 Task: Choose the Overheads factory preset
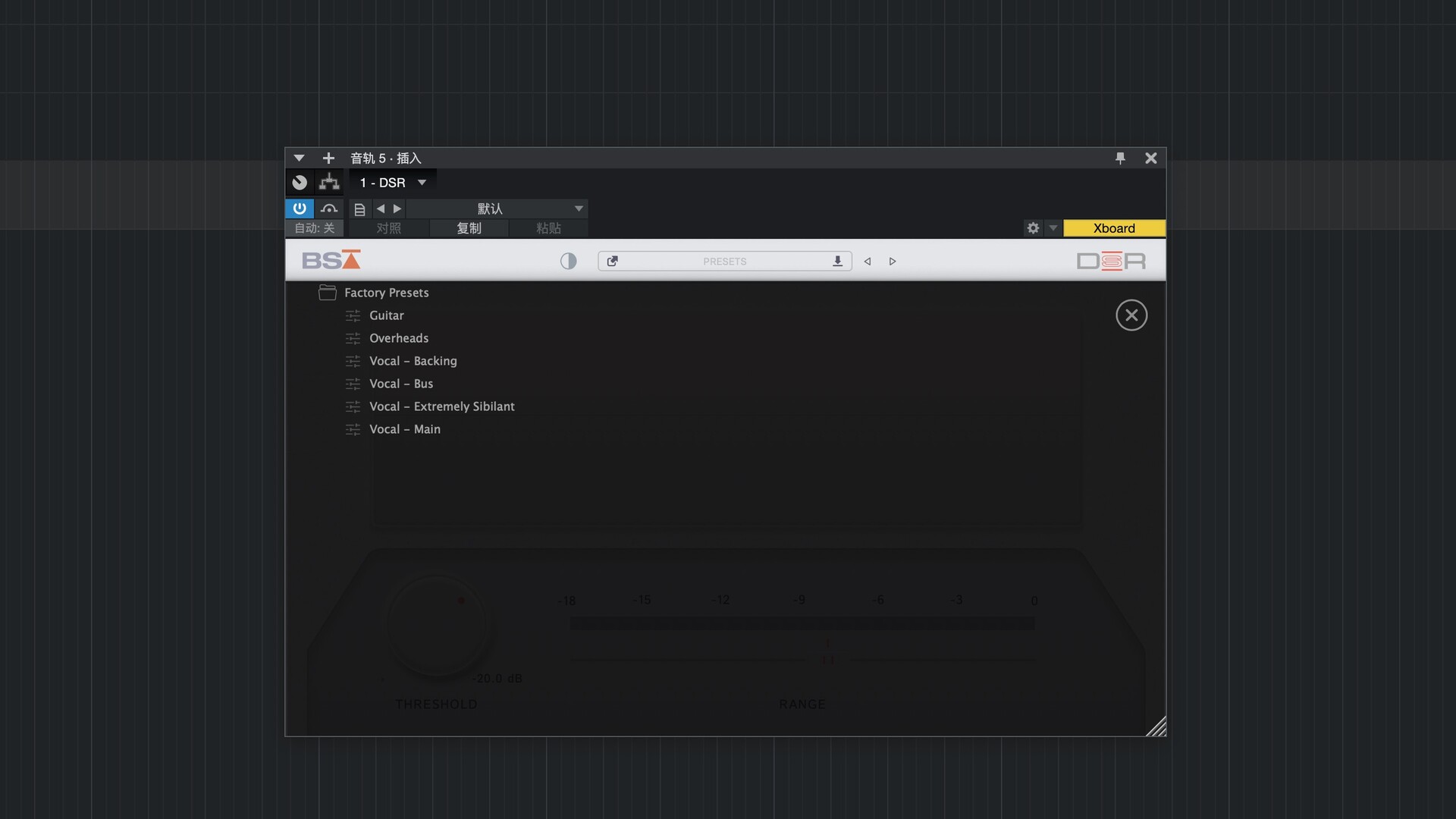click(398, 338)
